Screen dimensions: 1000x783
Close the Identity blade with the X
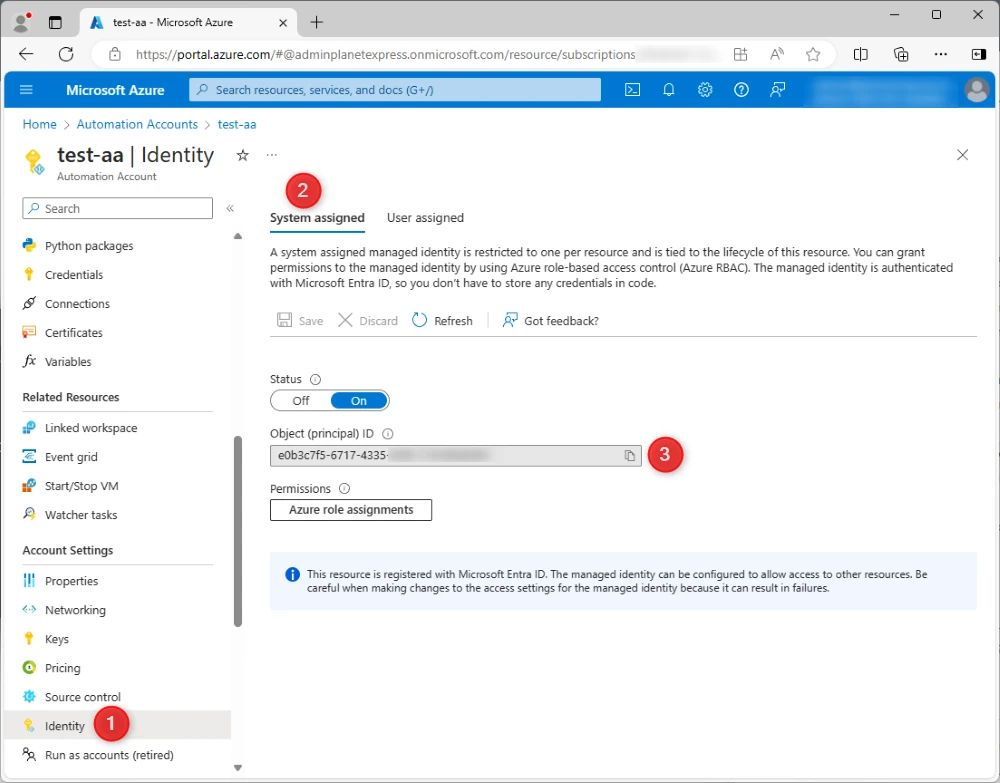(x=962, y=155)
